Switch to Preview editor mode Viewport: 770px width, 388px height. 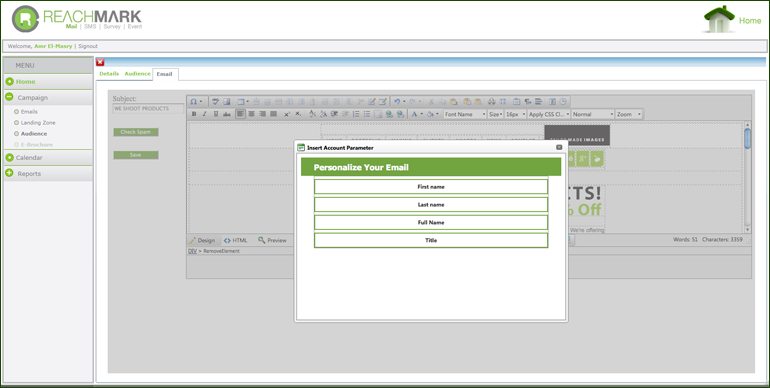(272, 240)
